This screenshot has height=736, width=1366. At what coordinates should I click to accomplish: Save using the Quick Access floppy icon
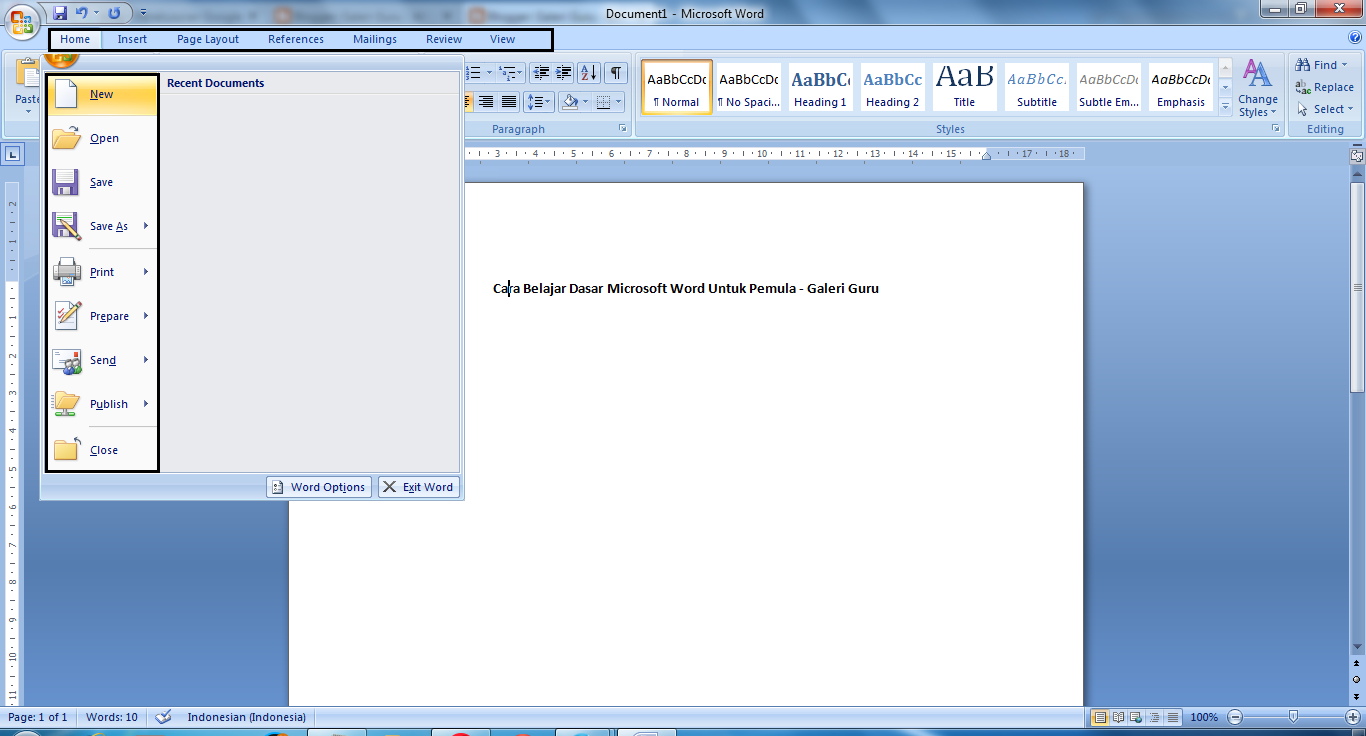pyautogui.click(x=60, y=13)
